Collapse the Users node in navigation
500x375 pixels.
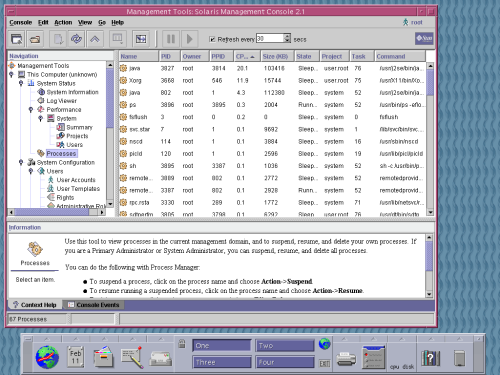pyautogui.click(x=31, y=171)
